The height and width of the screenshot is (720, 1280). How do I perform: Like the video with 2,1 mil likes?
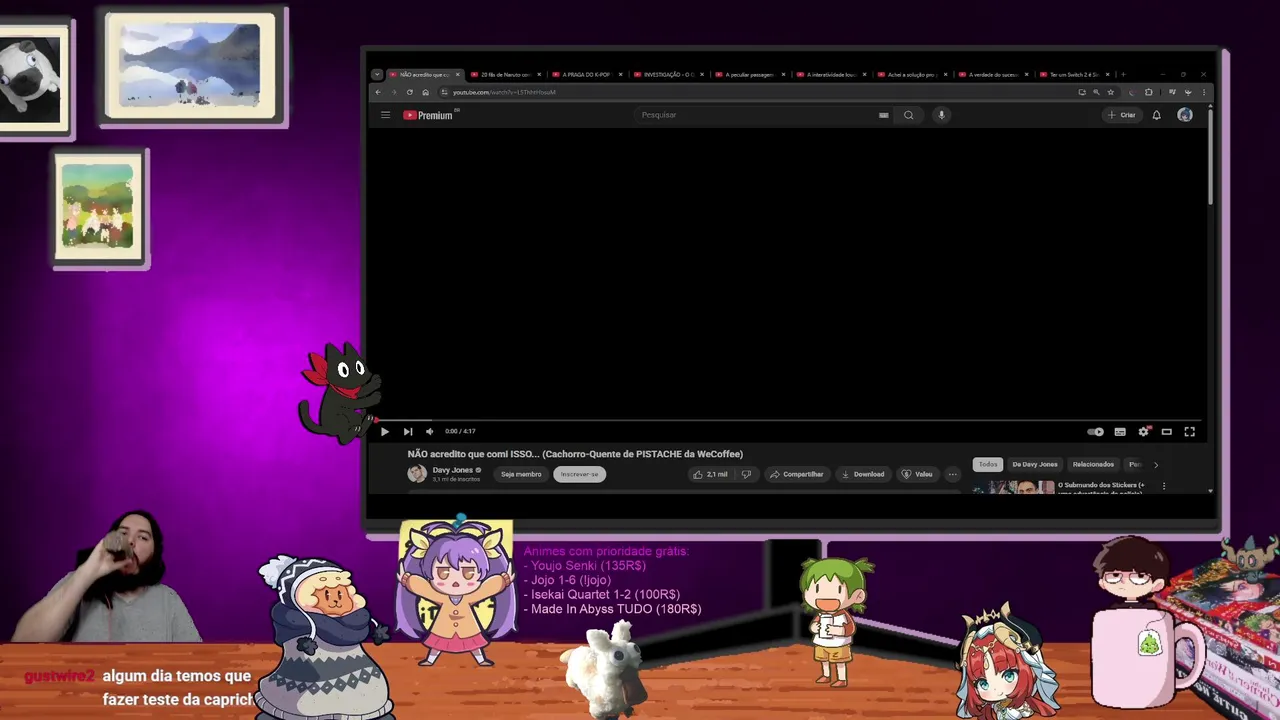(x=711, y=474)
